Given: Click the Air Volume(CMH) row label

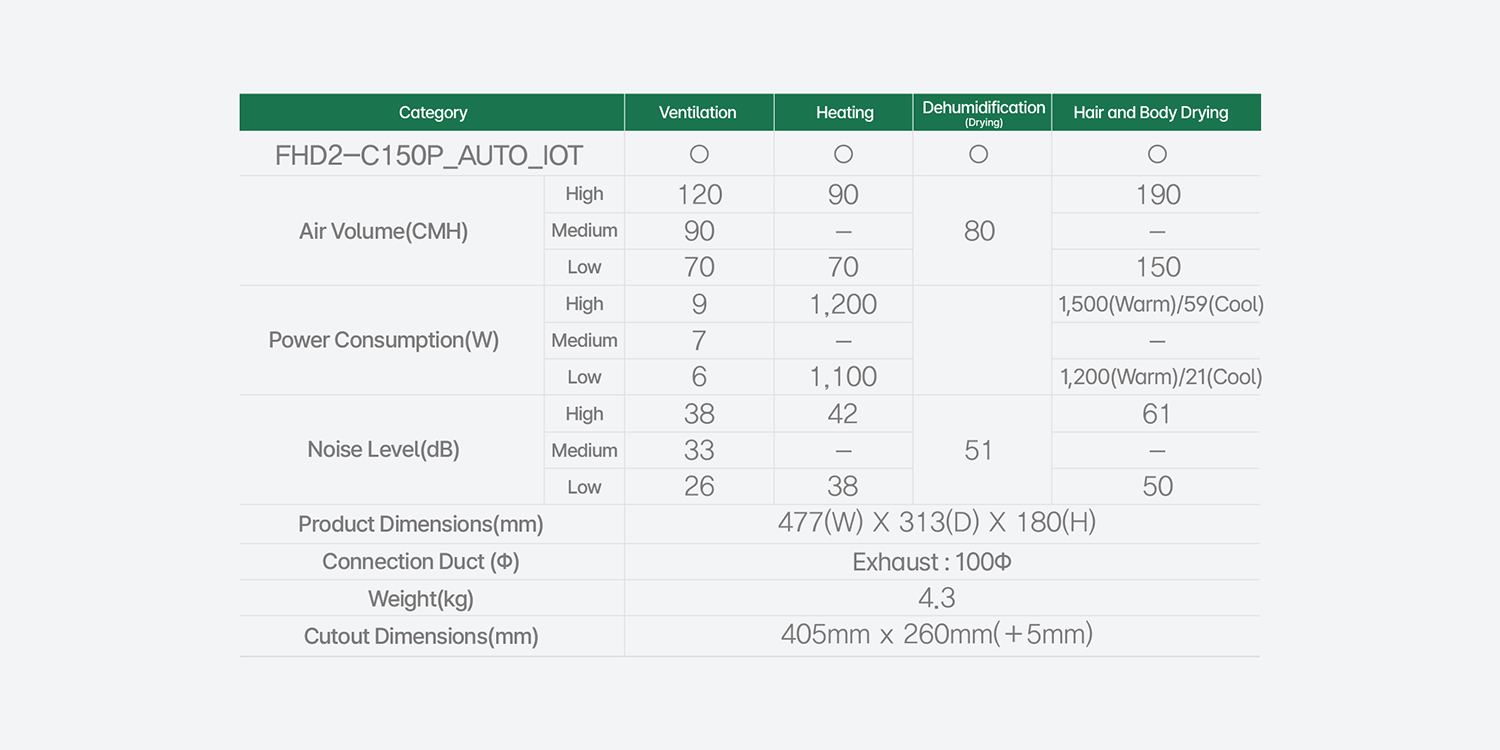Looking at the screenshot, I should tap(383, 231).
